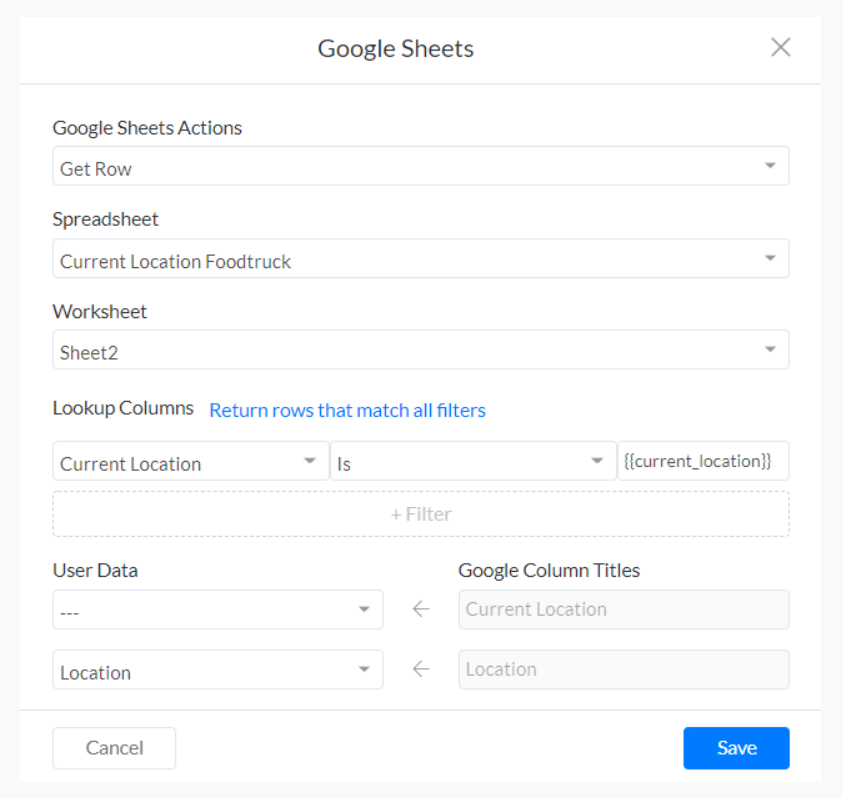Click the greyed Location column title field
The width and height of the screenshot is (843, 798).
point(623,669)
